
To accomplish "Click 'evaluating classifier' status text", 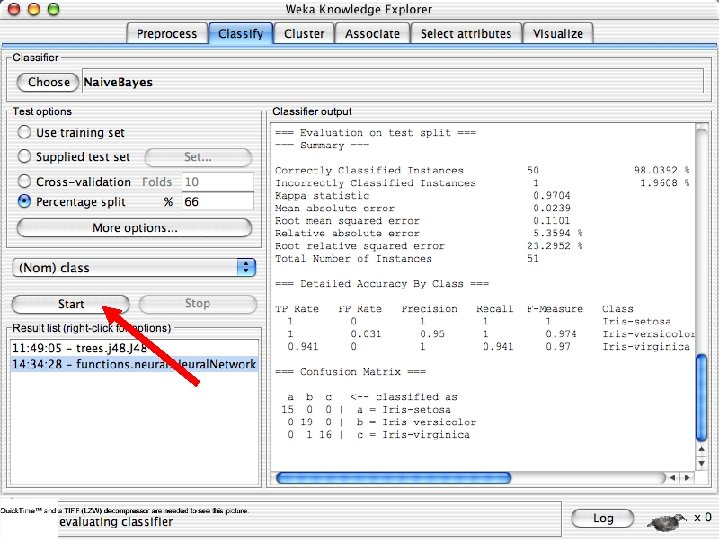I will [x=116, y=522].
